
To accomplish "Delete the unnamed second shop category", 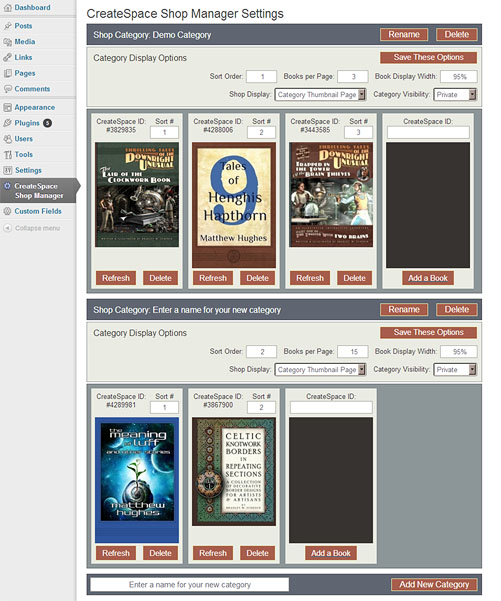I will 457,310.
